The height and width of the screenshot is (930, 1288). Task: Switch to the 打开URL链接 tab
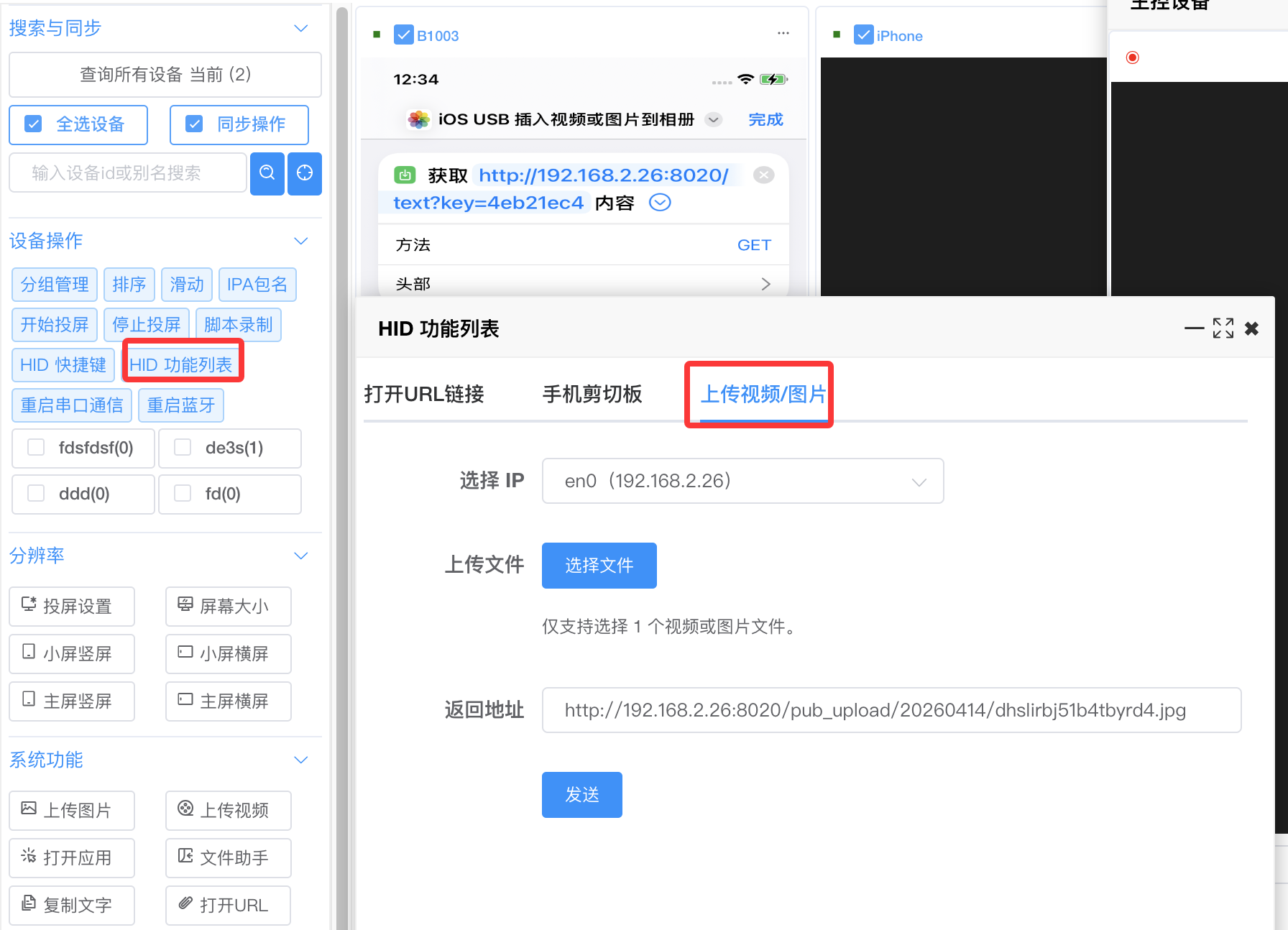point(424,394)
